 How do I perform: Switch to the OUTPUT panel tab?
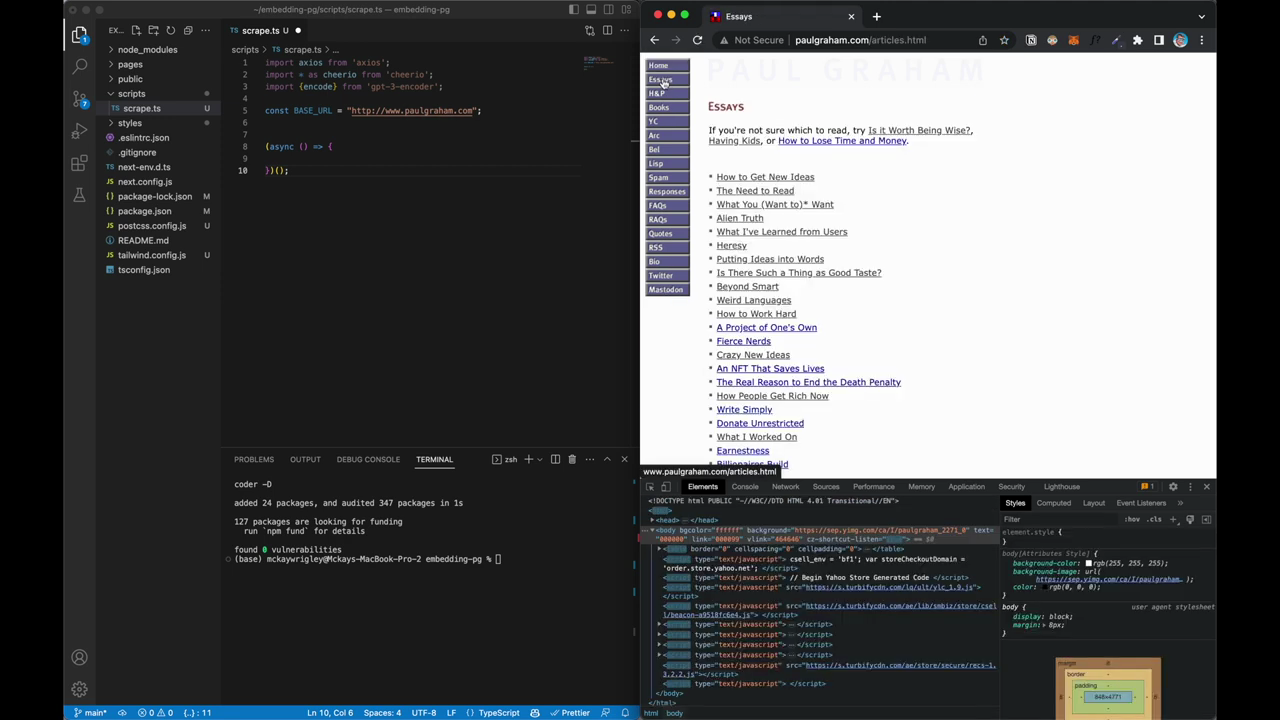(x=305, y=459)
